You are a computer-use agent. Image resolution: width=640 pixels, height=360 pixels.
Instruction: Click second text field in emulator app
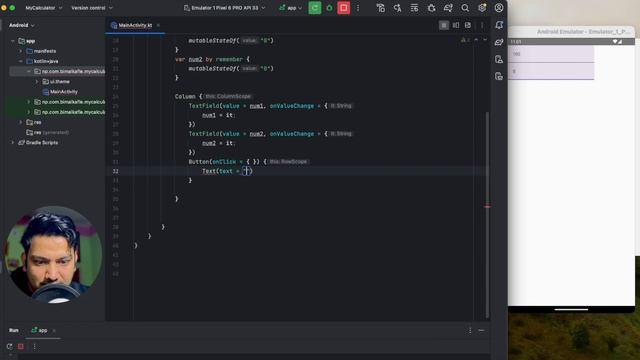[x=551, y=71]
